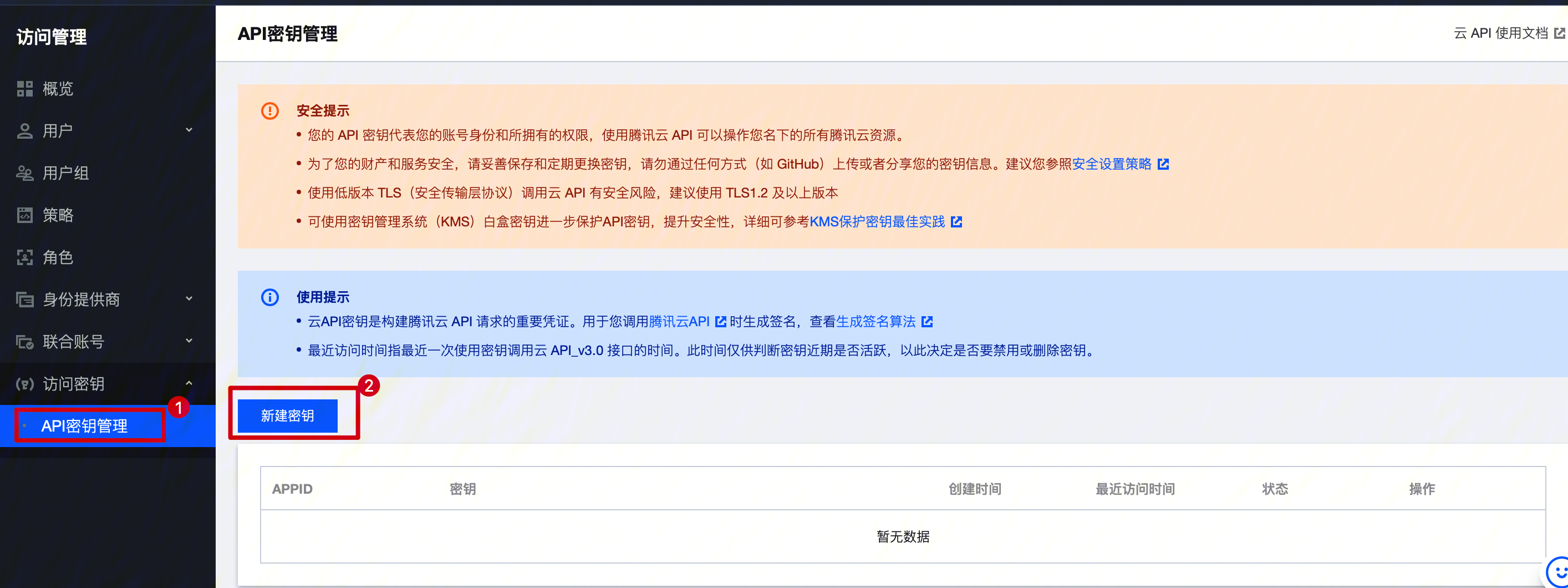Image resolution: width=1568 pixels, height=588 pixels.
Task: Expand the 联合账号 submenu chevron
Action: click(x=189, y=341)
